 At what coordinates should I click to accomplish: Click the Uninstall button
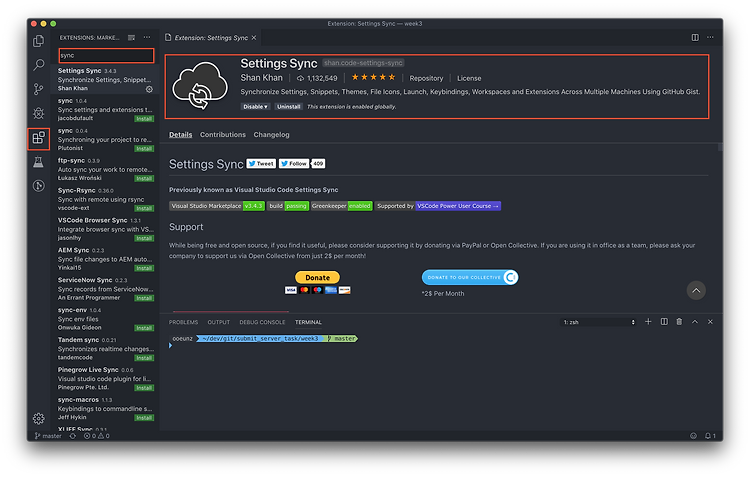[x=288, y=107]
